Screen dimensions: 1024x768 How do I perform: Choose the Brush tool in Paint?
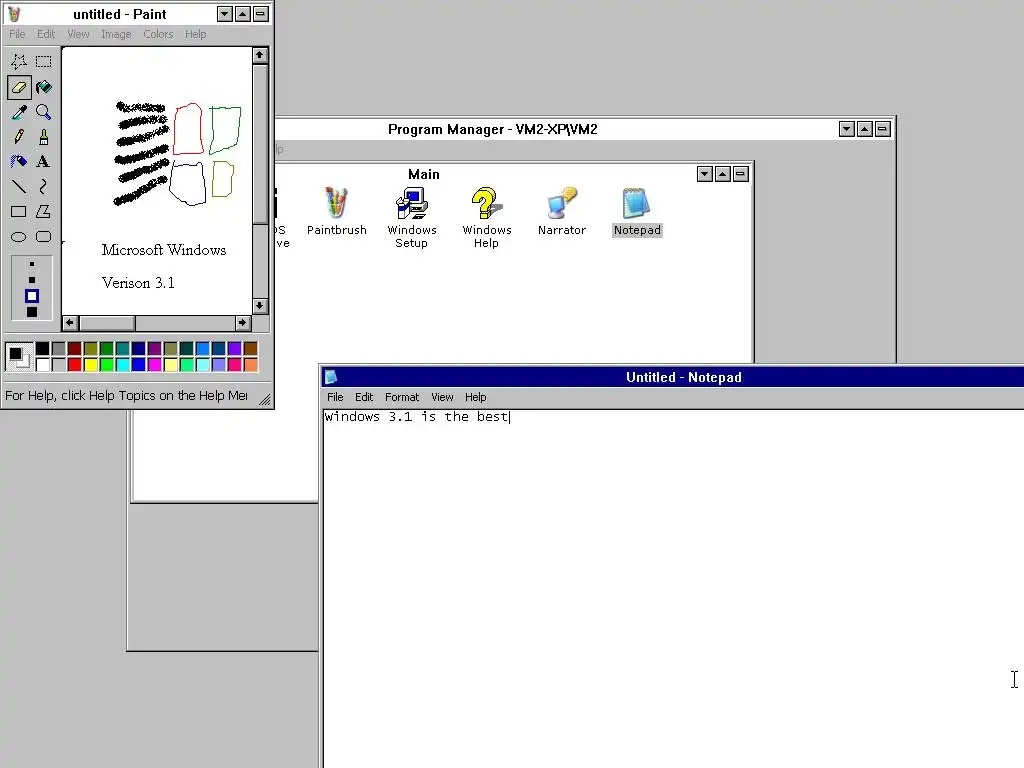(x=44, y=137)
